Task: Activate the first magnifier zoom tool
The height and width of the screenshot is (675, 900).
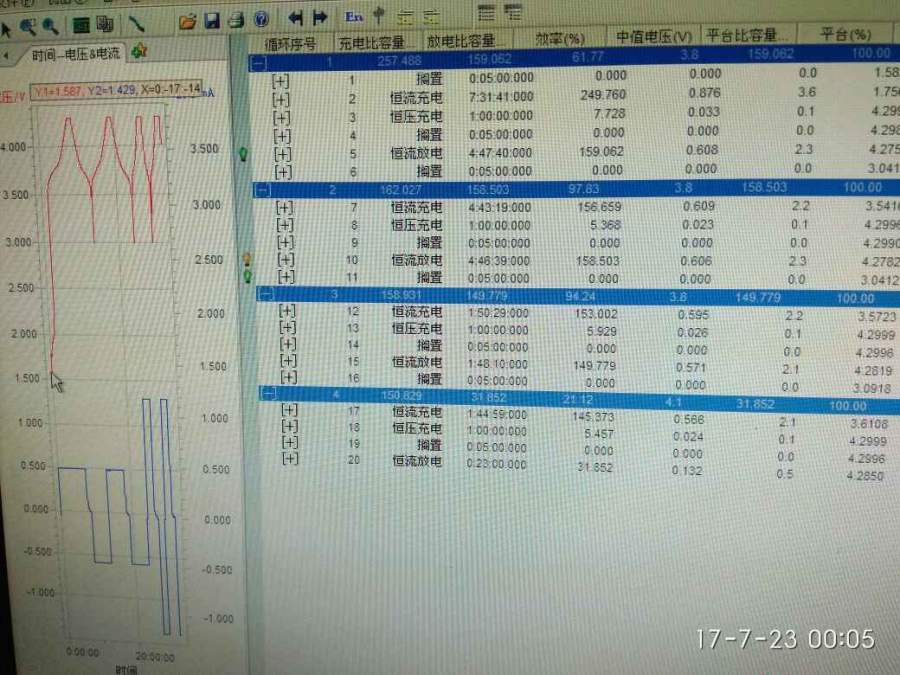Action: click(28, 26)
